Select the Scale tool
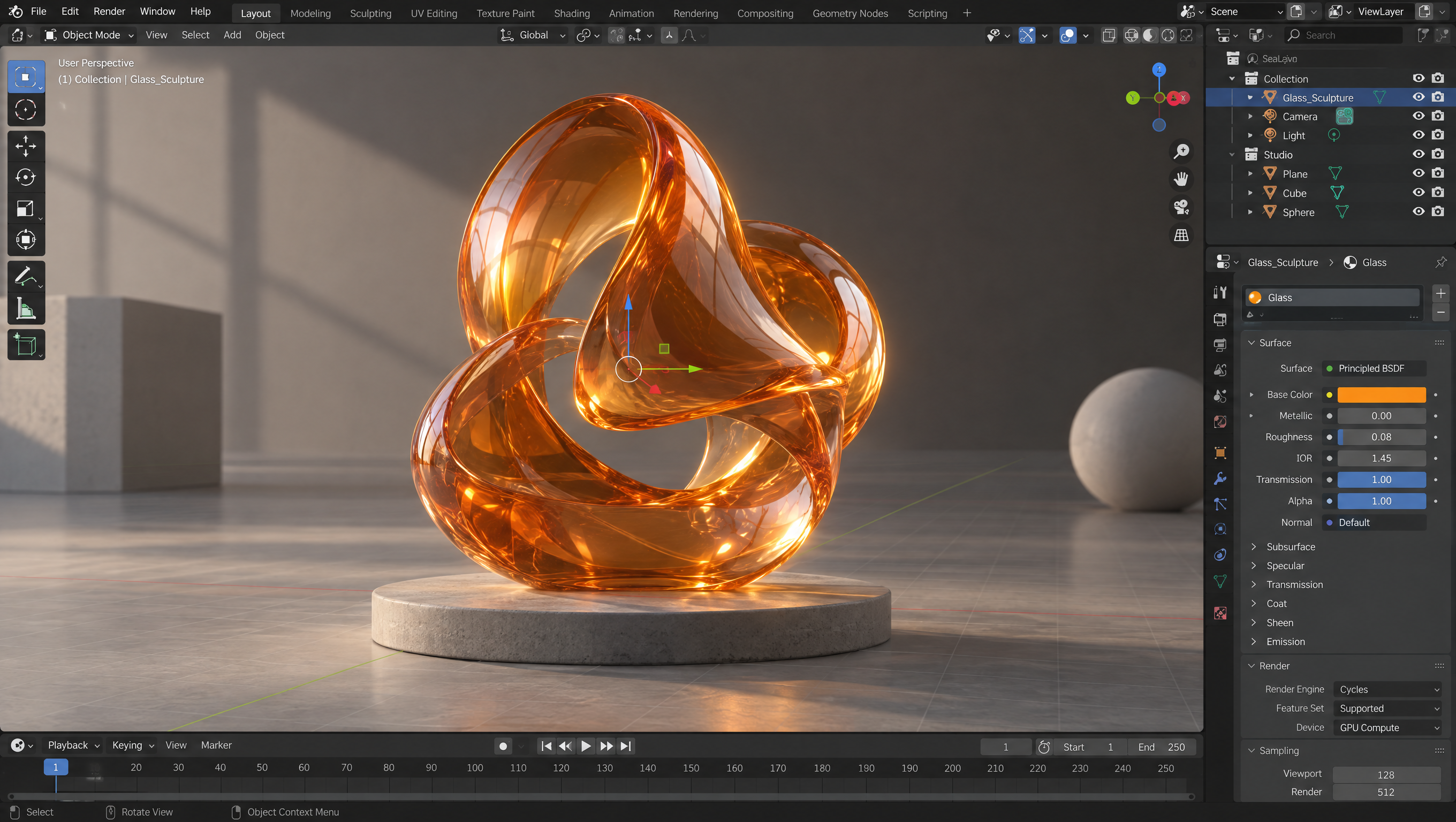The height and width of the screenshot is (822, 1456). (26, 209)
